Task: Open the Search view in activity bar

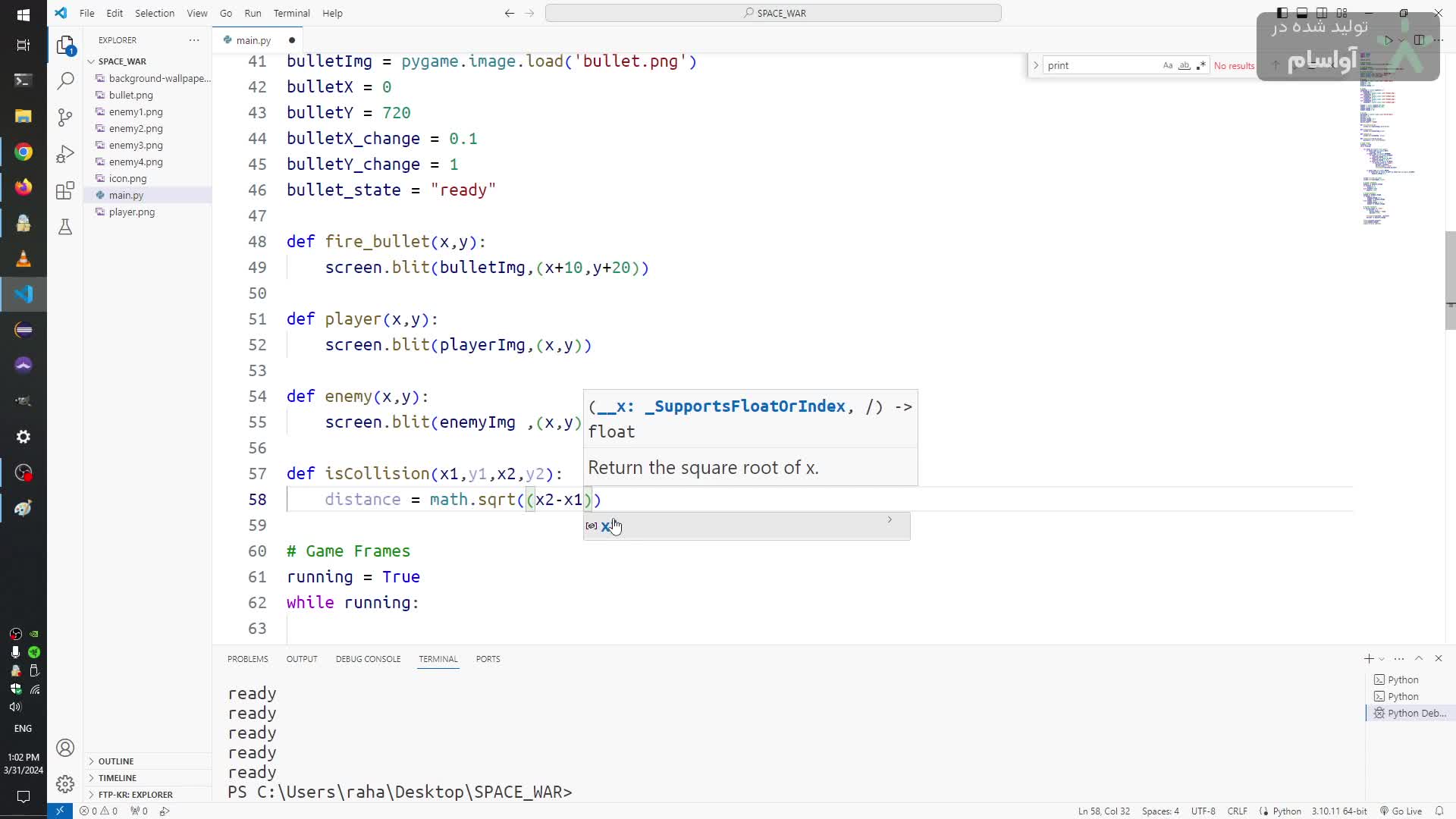Action: (66, 80)
